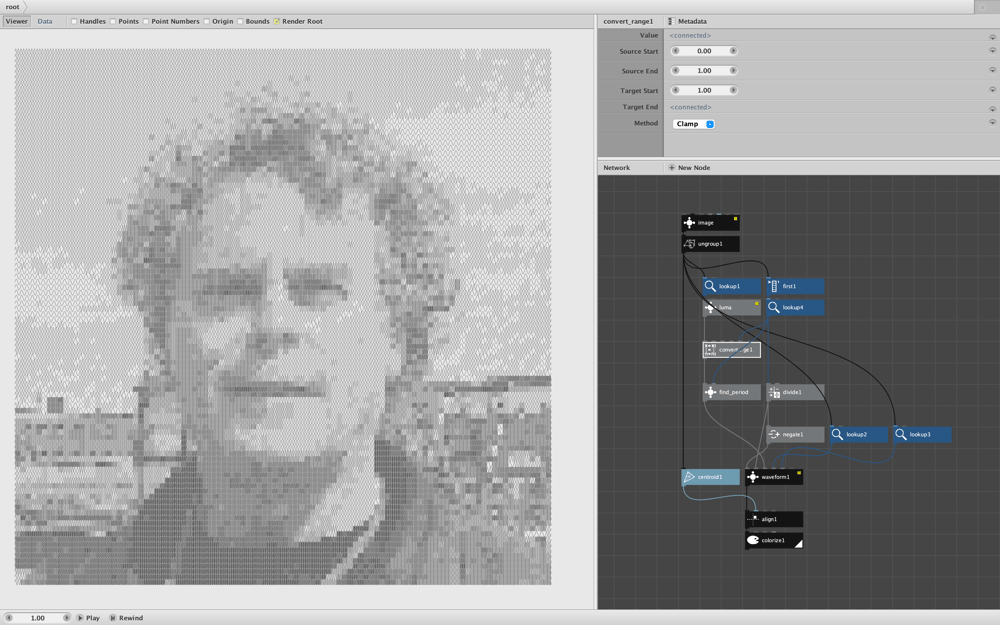This screenshot has width=1000, height=625.
Task: Click the Target Start 1.00 field
Action: (x=704, y=90)
